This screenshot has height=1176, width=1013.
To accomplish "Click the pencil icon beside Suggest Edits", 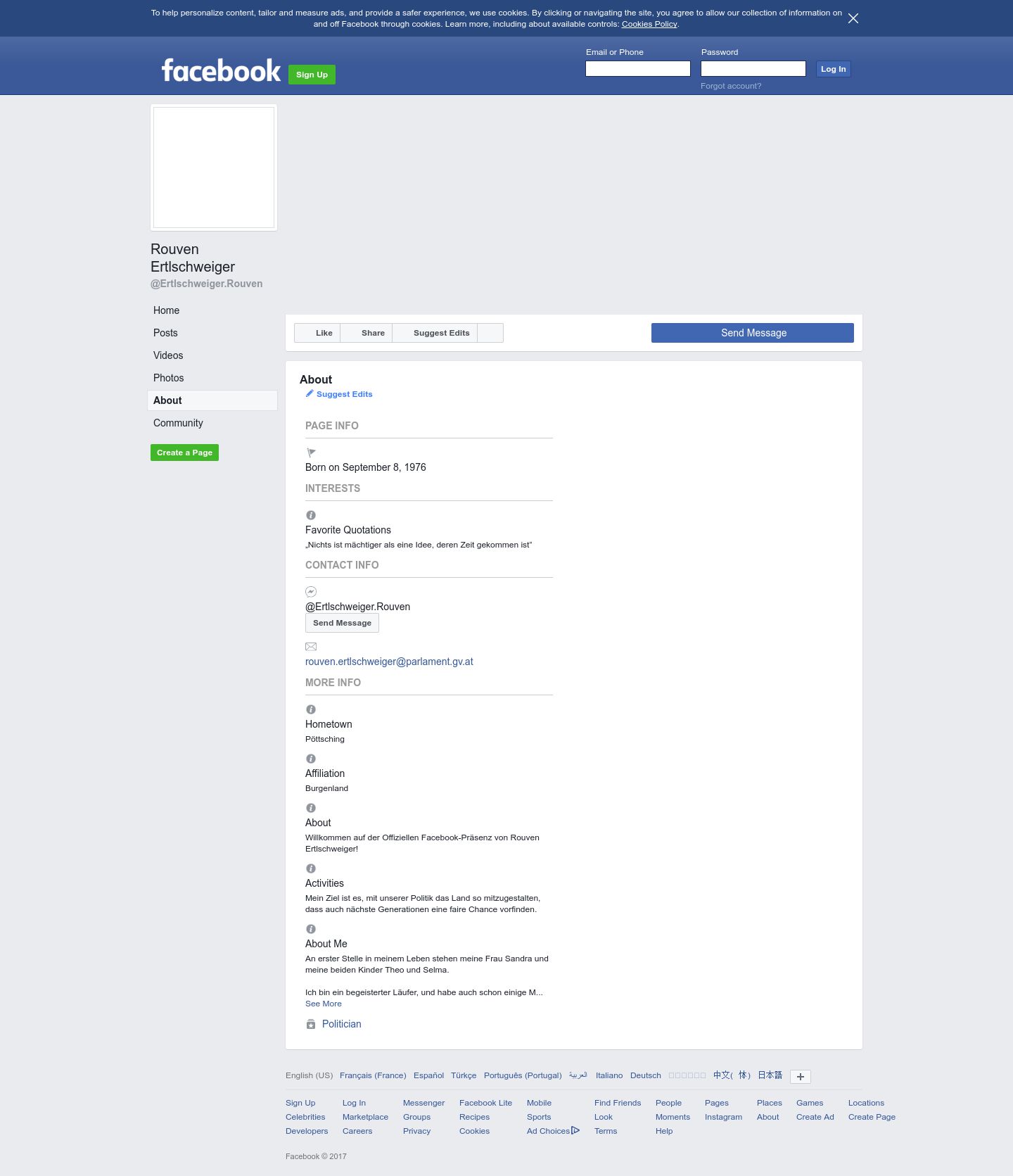I will (x=310, y=393).
